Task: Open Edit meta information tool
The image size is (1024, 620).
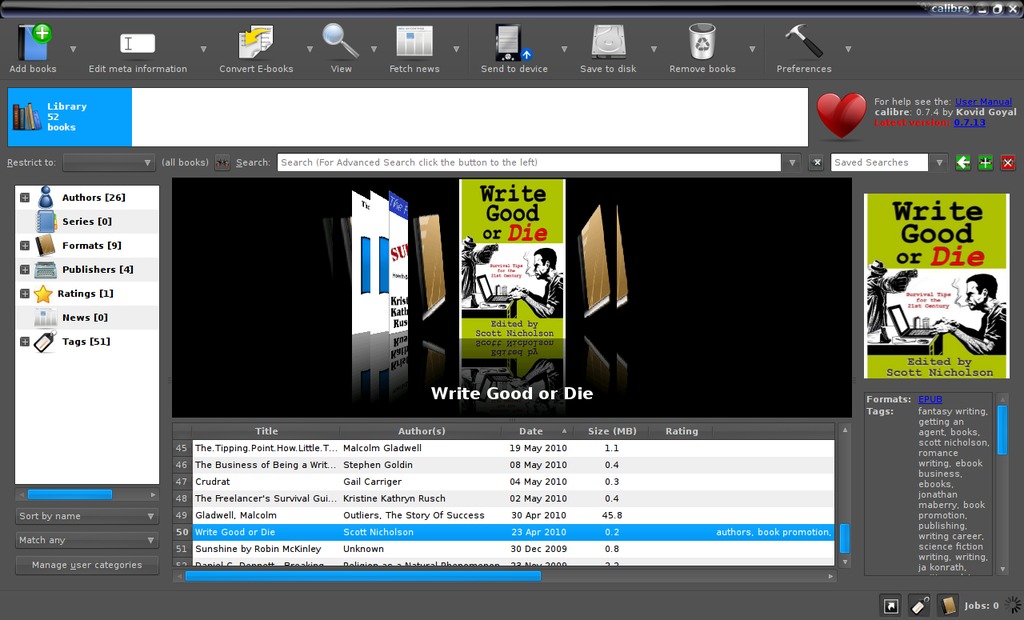Action: coord(138,43)
